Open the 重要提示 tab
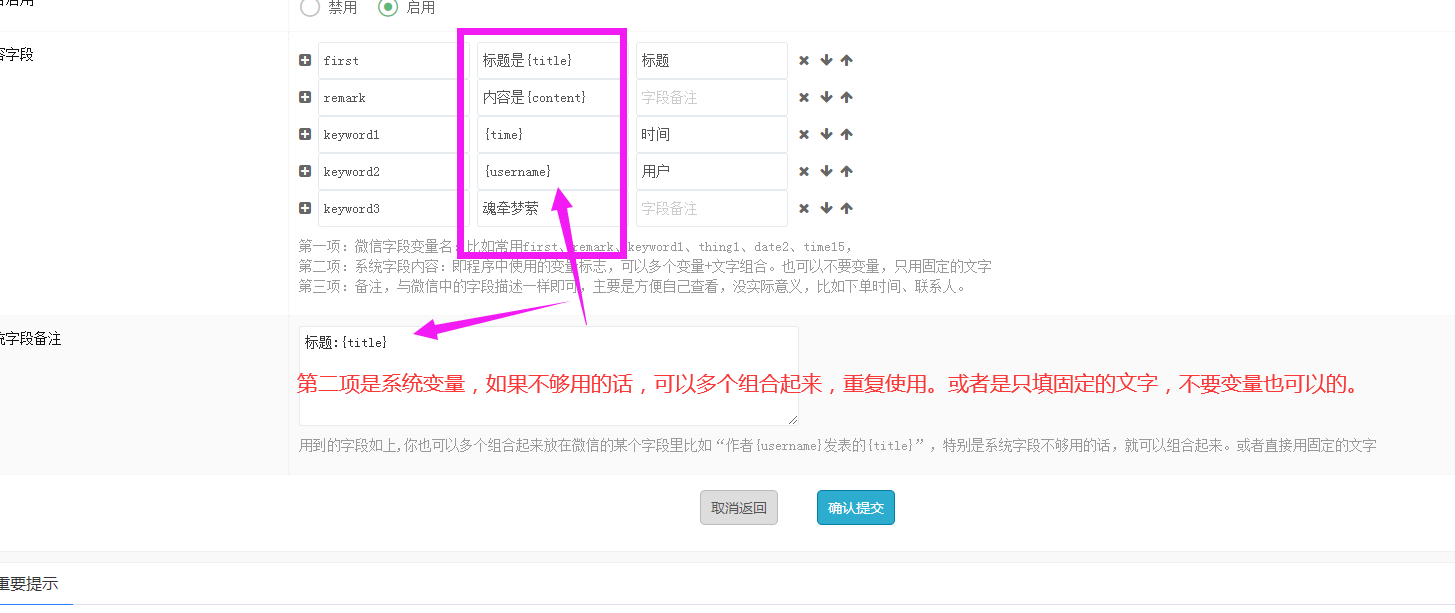The height and width of the screenshot is (613, 1455). [x=28, y=584]
